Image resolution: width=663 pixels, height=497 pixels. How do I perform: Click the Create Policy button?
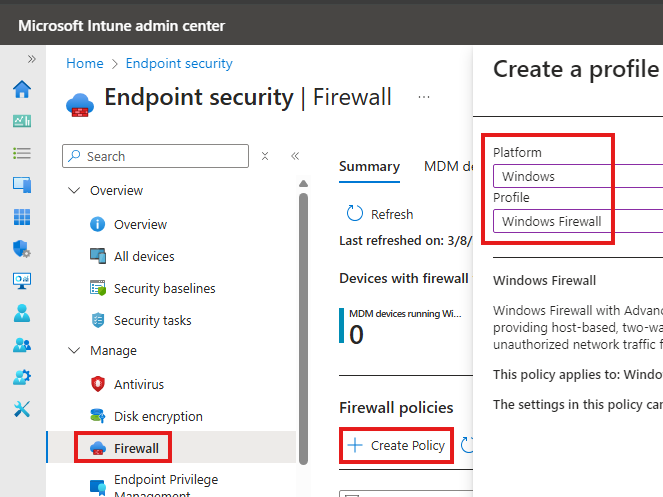coord(396,445)
